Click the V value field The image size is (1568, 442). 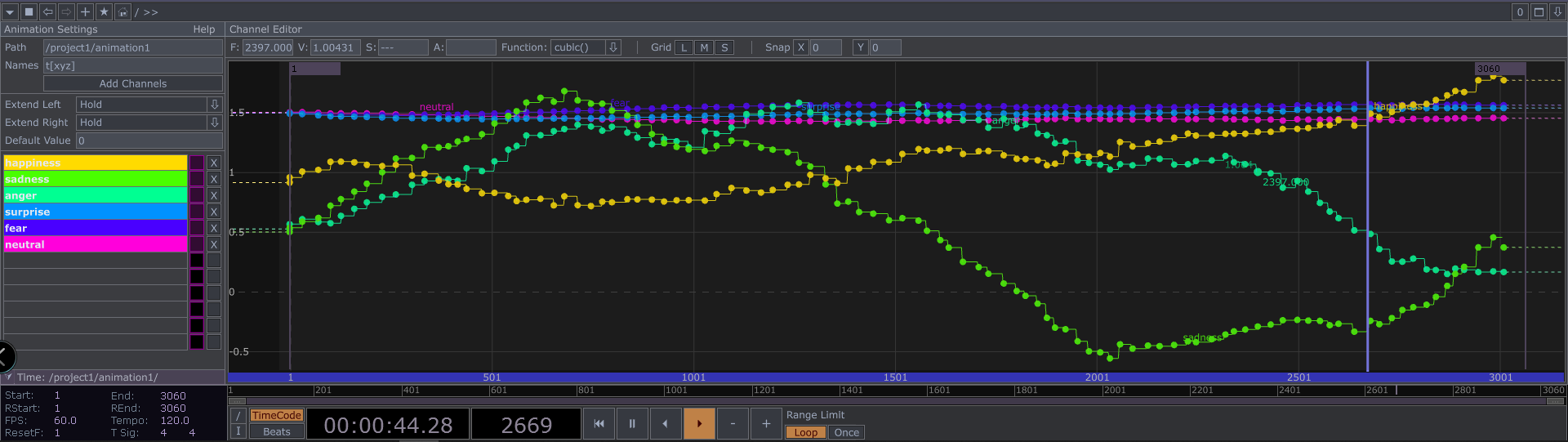point(336,47)
